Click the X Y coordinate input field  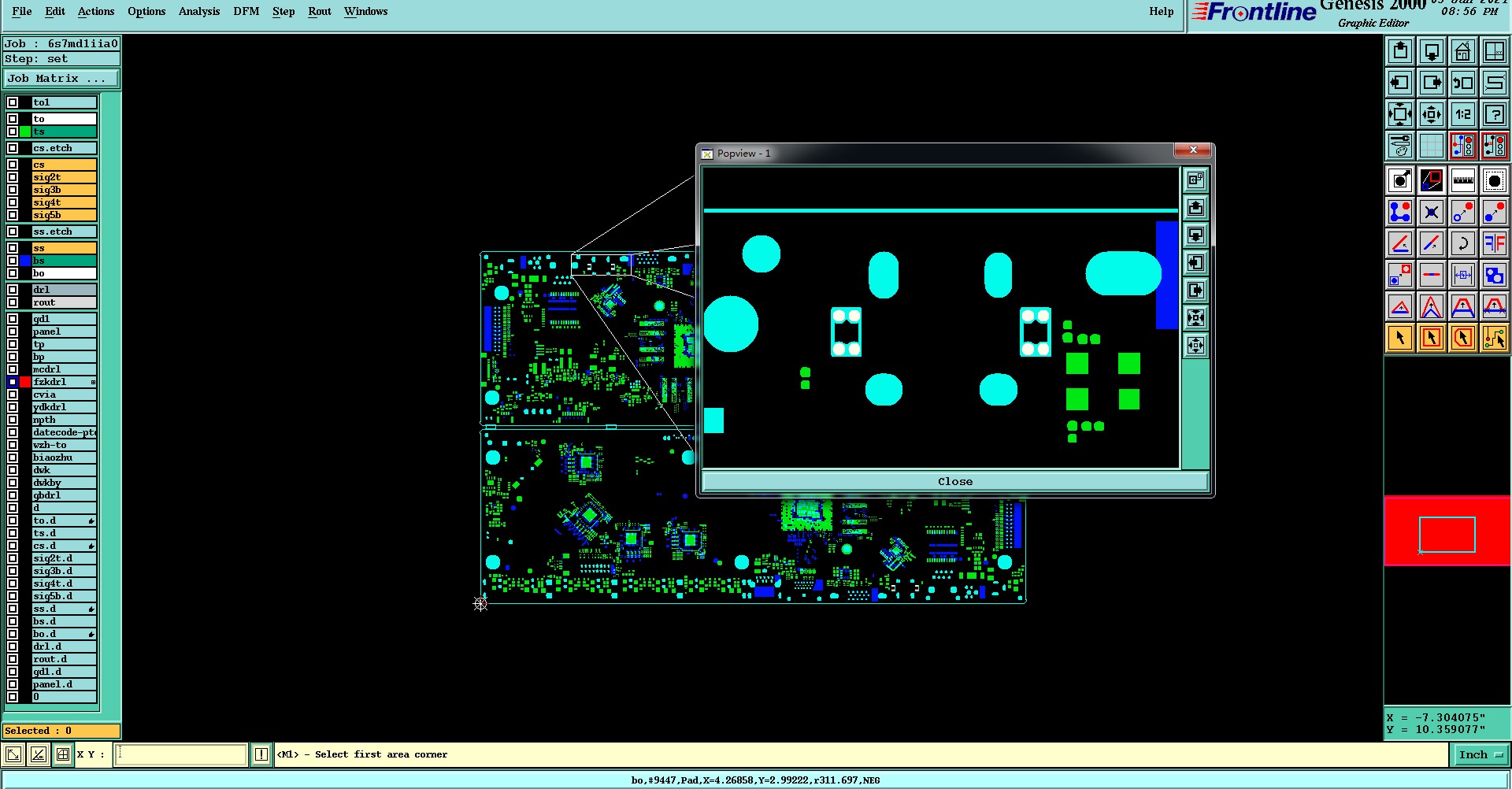point(180,754)
